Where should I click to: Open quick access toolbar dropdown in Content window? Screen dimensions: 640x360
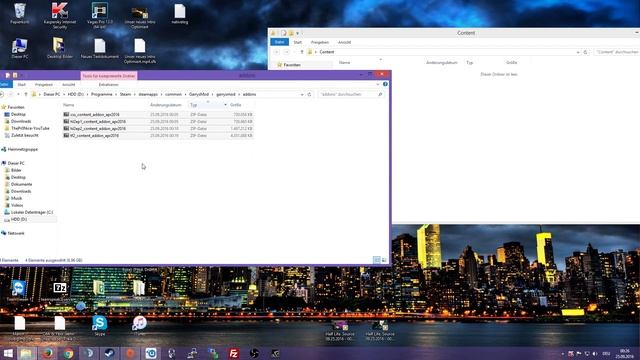[298, 33]
